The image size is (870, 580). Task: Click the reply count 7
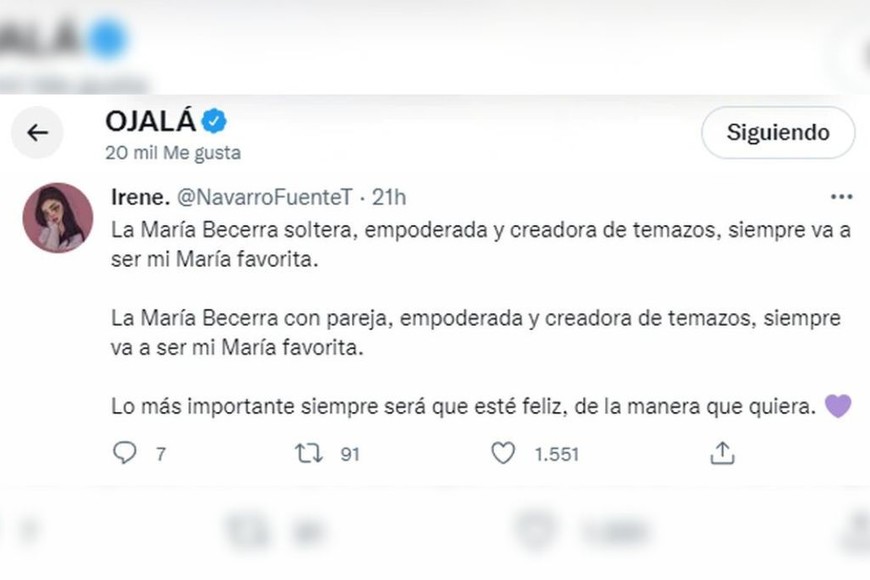[161, 454]
